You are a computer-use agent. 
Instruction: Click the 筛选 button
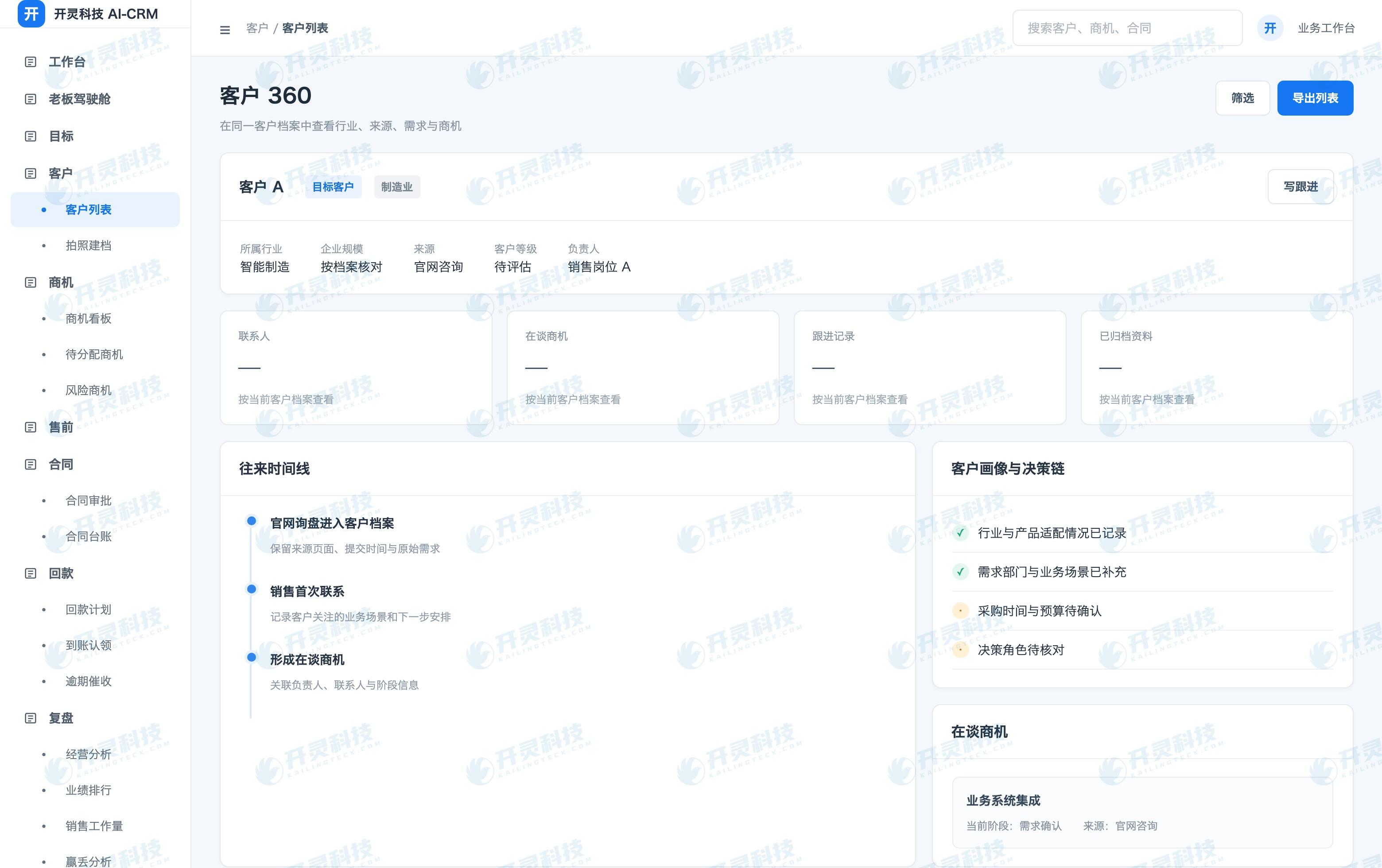(x=1242, y=98)
